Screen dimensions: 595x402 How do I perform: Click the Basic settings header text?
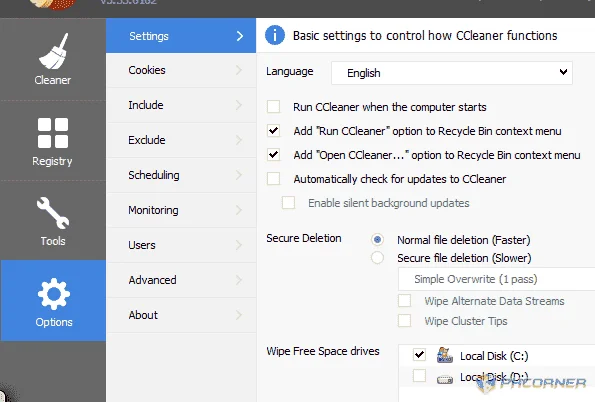425,36
